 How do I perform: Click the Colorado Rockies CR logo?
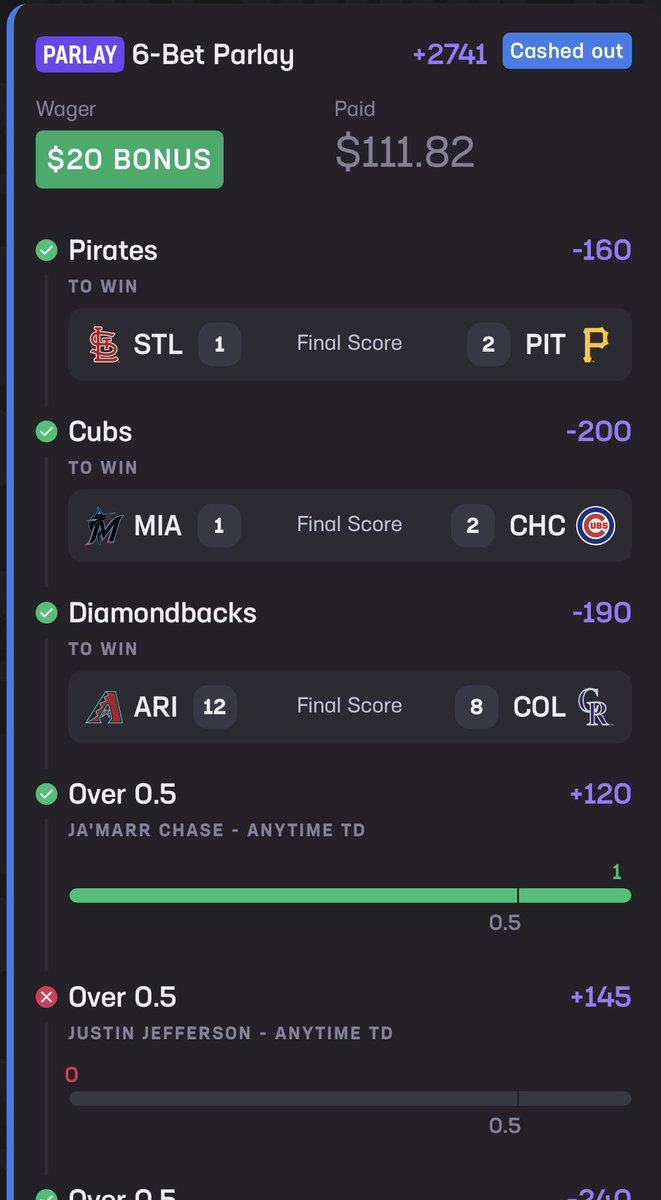pyautogui.click(x=595, y=707)
